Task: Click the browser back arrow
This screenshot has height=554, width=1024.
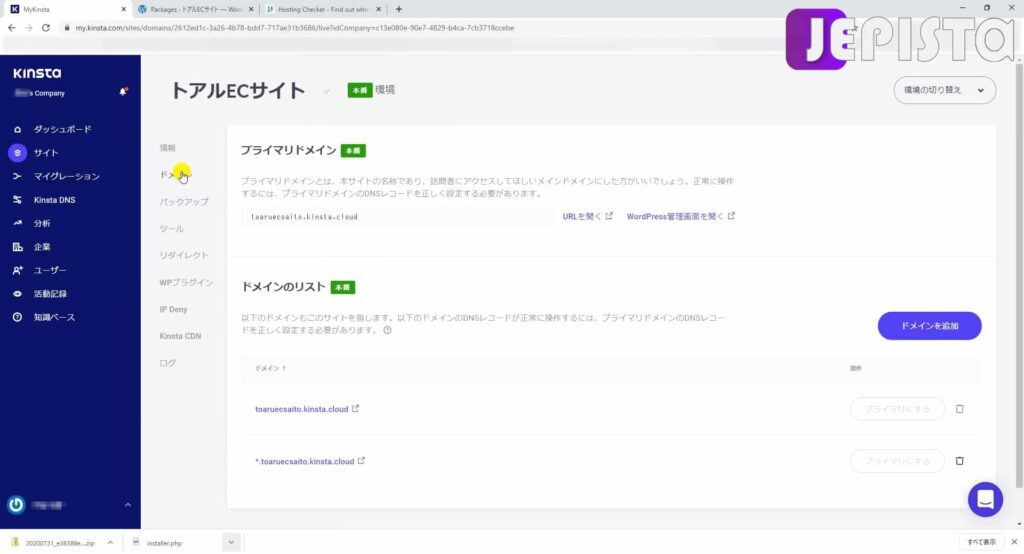Action: [11, 28]
